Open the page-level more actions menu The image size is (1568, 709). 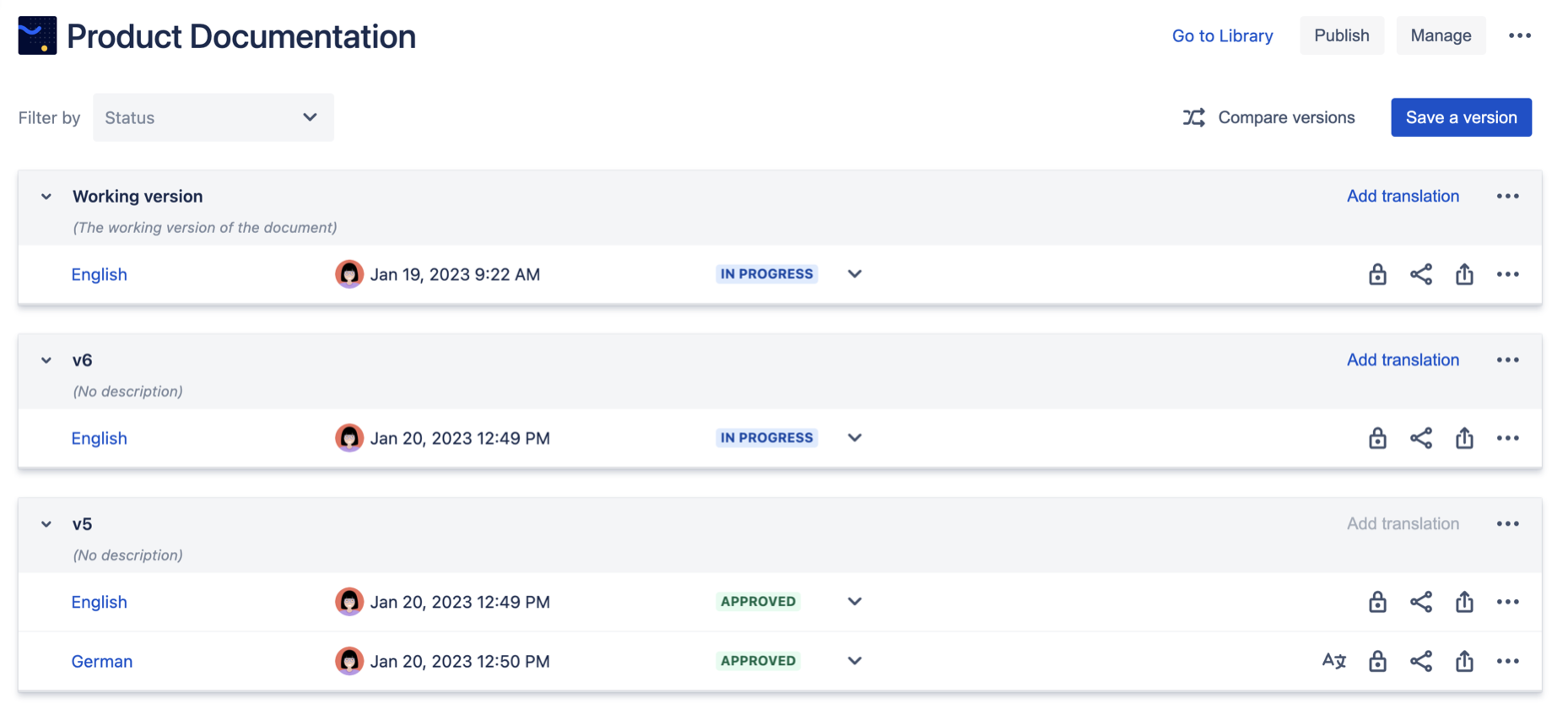point(1520,35)
